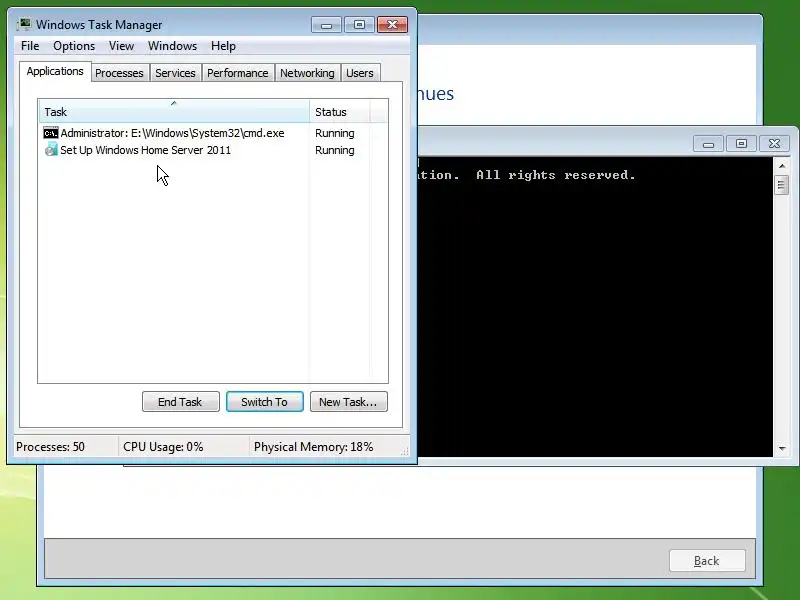Open the Windows menu
800x600 pixels.
172,46
